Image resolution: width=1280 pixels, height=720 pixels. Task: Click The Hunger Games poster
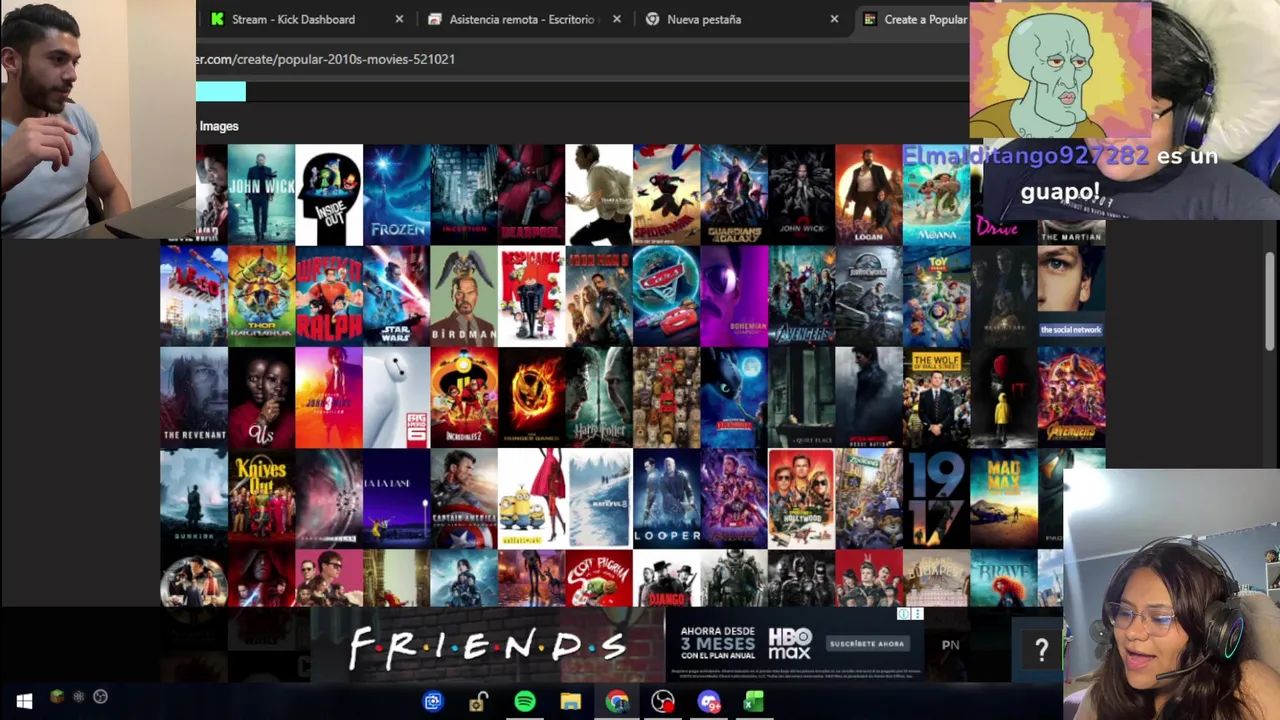[x=531, y=397]
